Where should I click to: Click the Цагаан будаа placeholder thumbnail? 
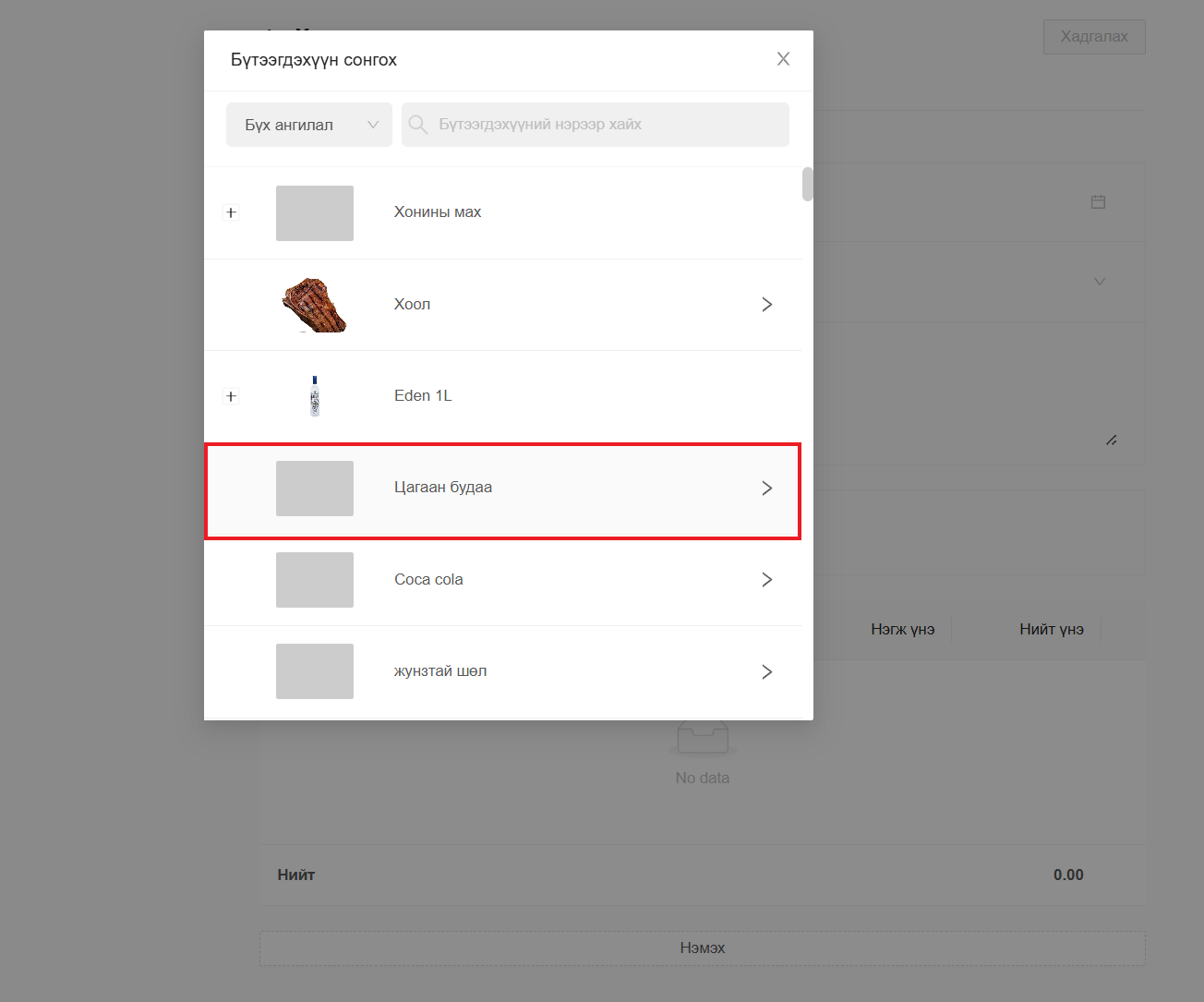[314, 489]
